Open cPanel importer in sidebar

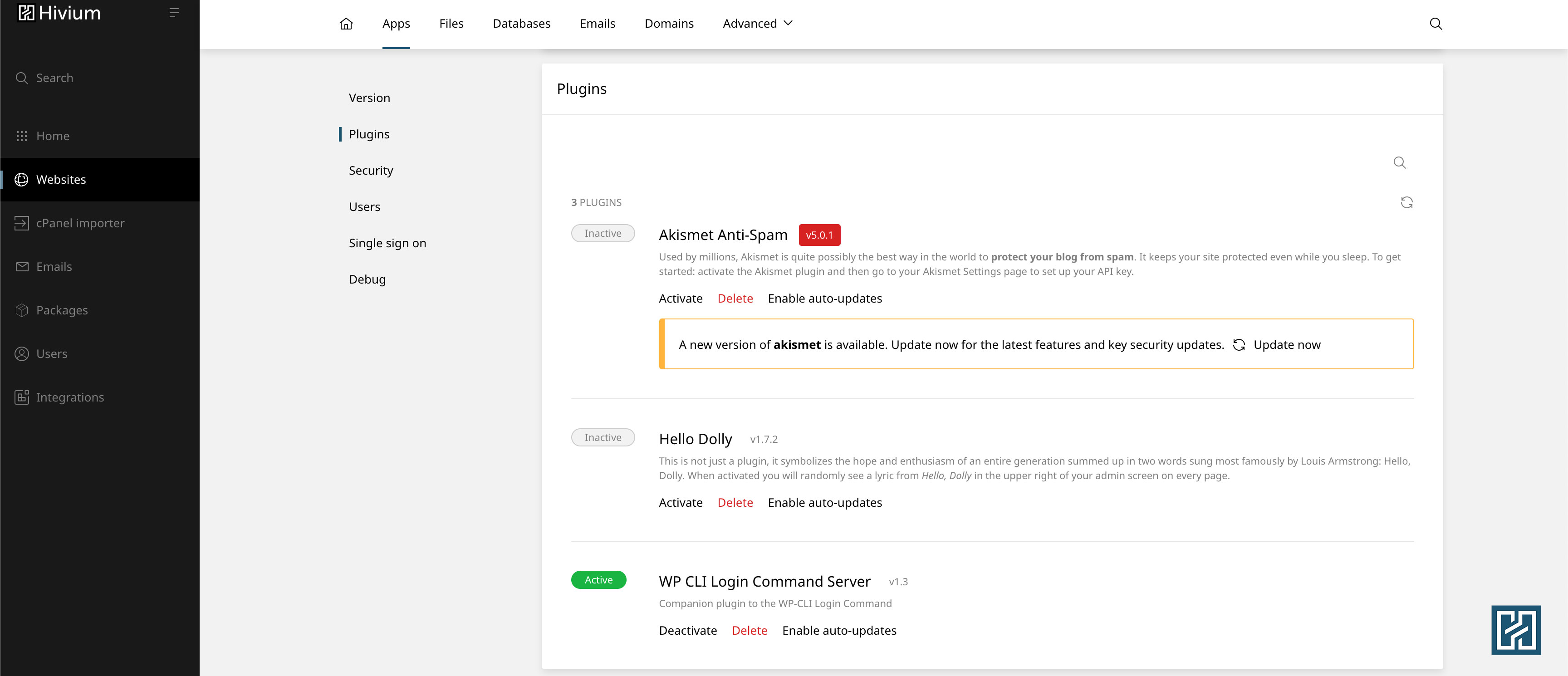click(x=80, y=223)
